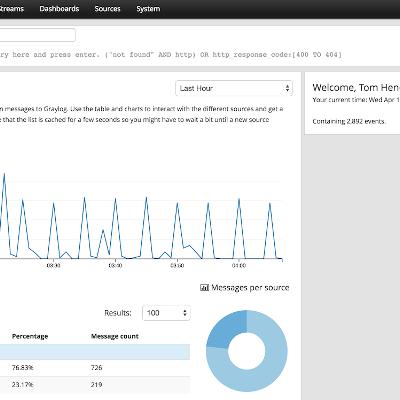The height and width of the screenshot is (400, 400).
Task: Open the System menu item
Action: tap(148, 9)
